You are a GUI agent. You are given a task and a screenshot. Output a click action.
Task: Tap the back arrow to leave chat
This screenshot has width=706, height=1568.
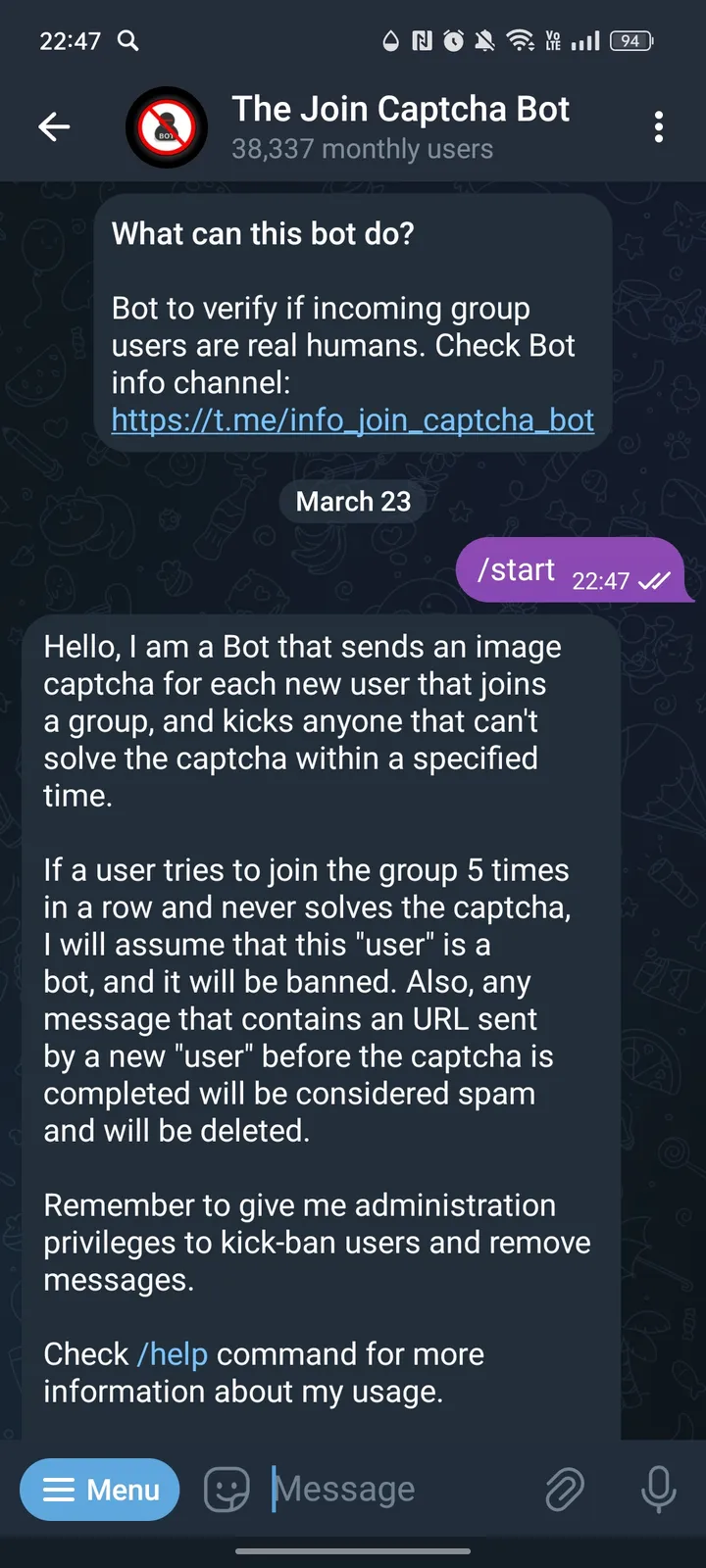(54, 125)
